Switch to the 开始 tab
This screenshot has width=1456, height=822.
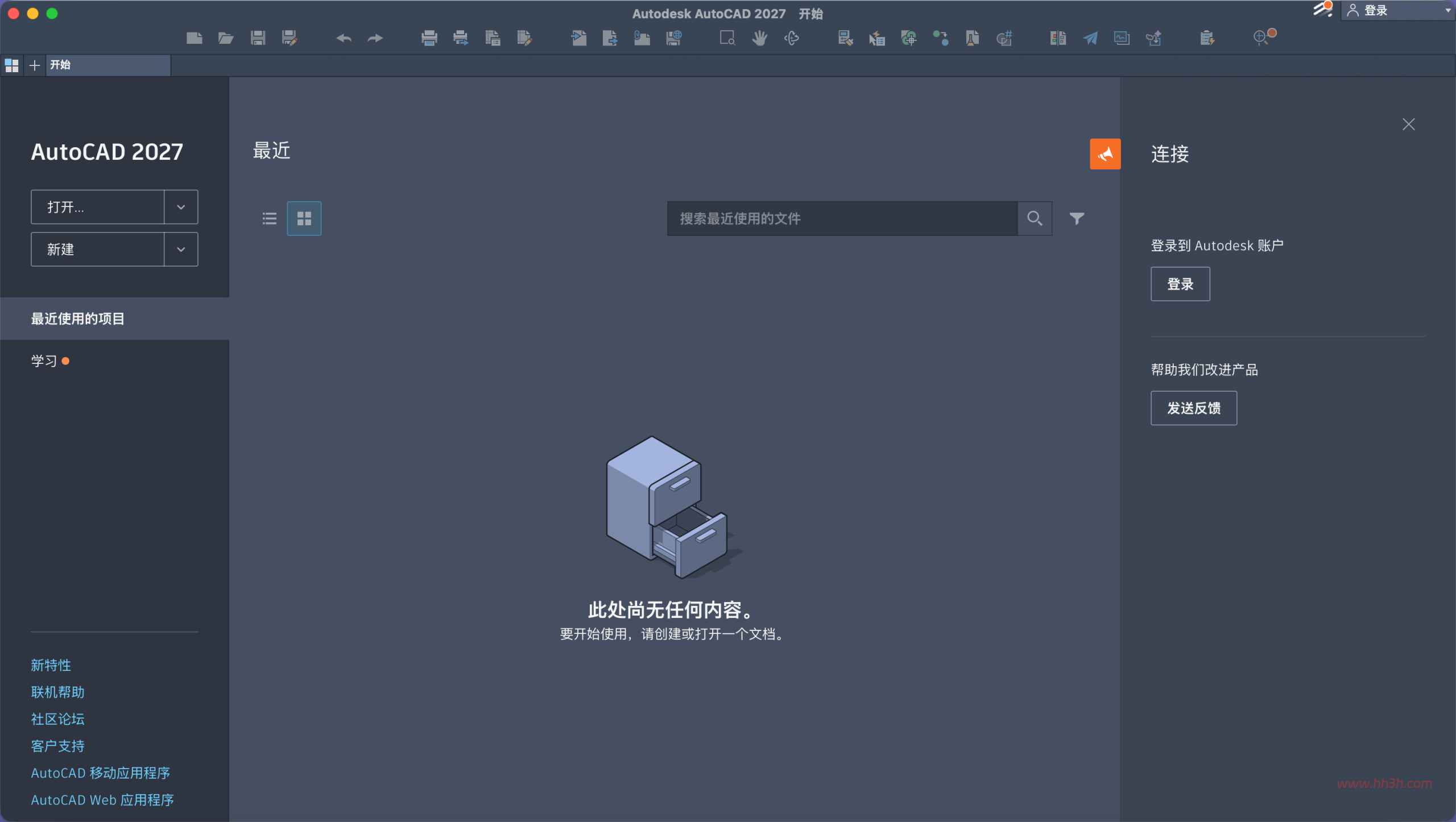coord(108,65)
